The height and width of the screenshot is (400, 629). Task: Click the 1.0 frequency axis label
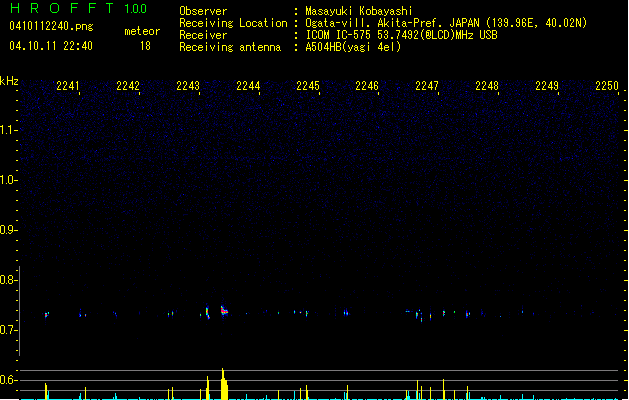click(x=8, y=180)
